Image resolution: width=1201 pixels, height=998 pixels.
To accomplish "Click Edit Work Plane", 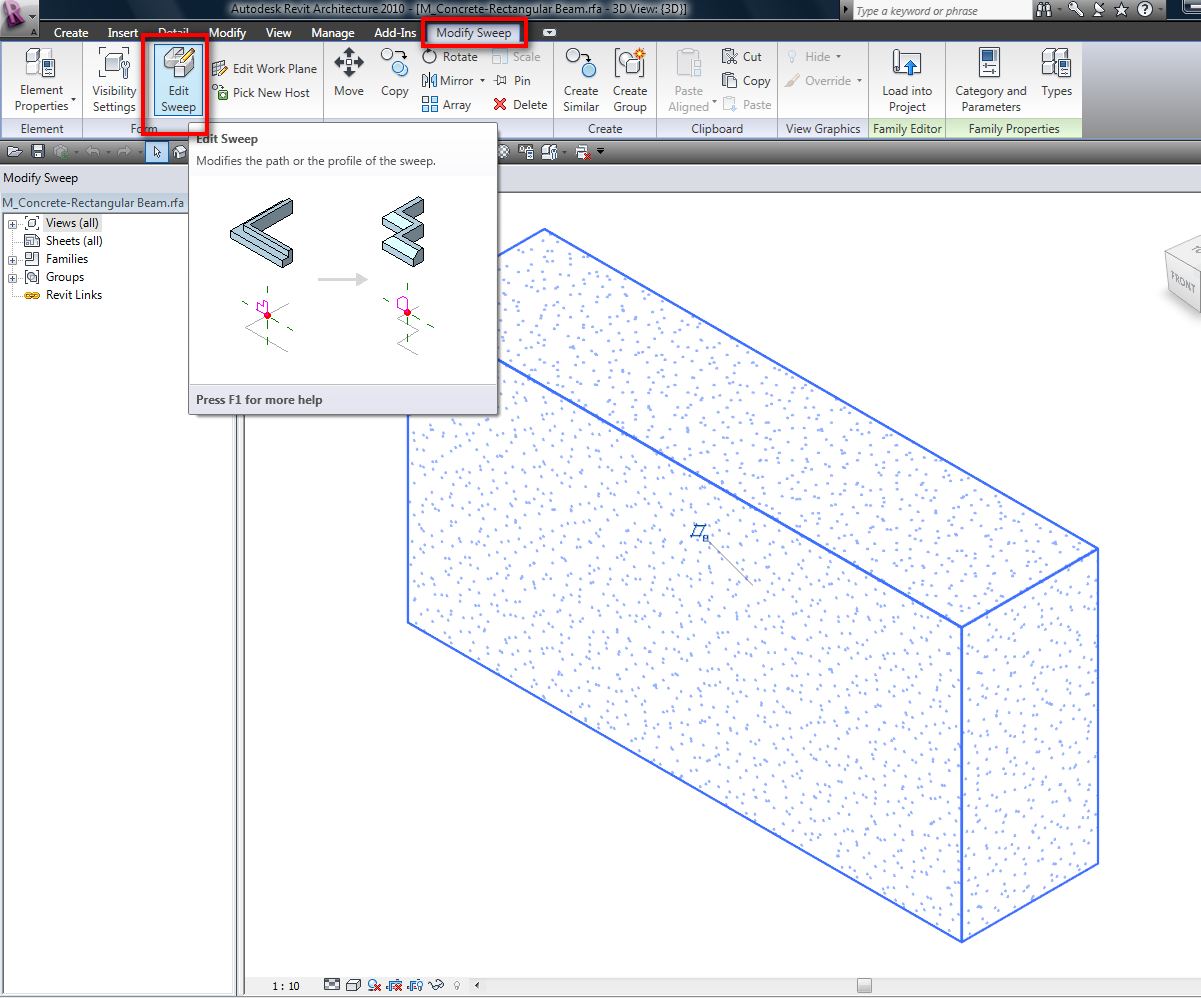I will coord(265,69).
